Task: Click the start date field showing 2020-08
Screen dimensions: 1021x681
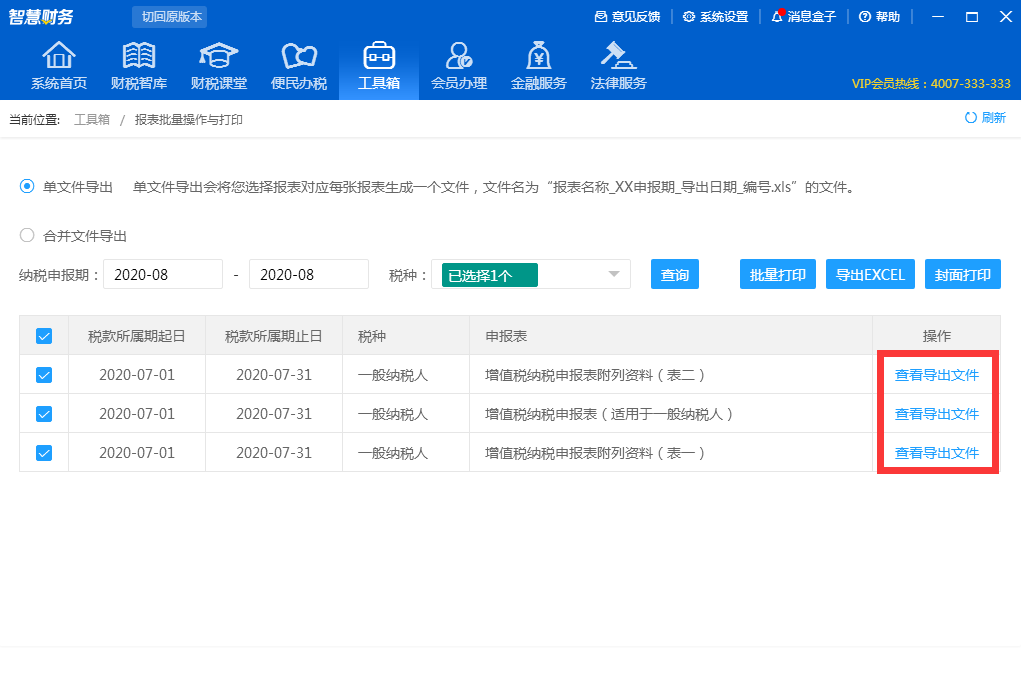Action: (162, 273)
